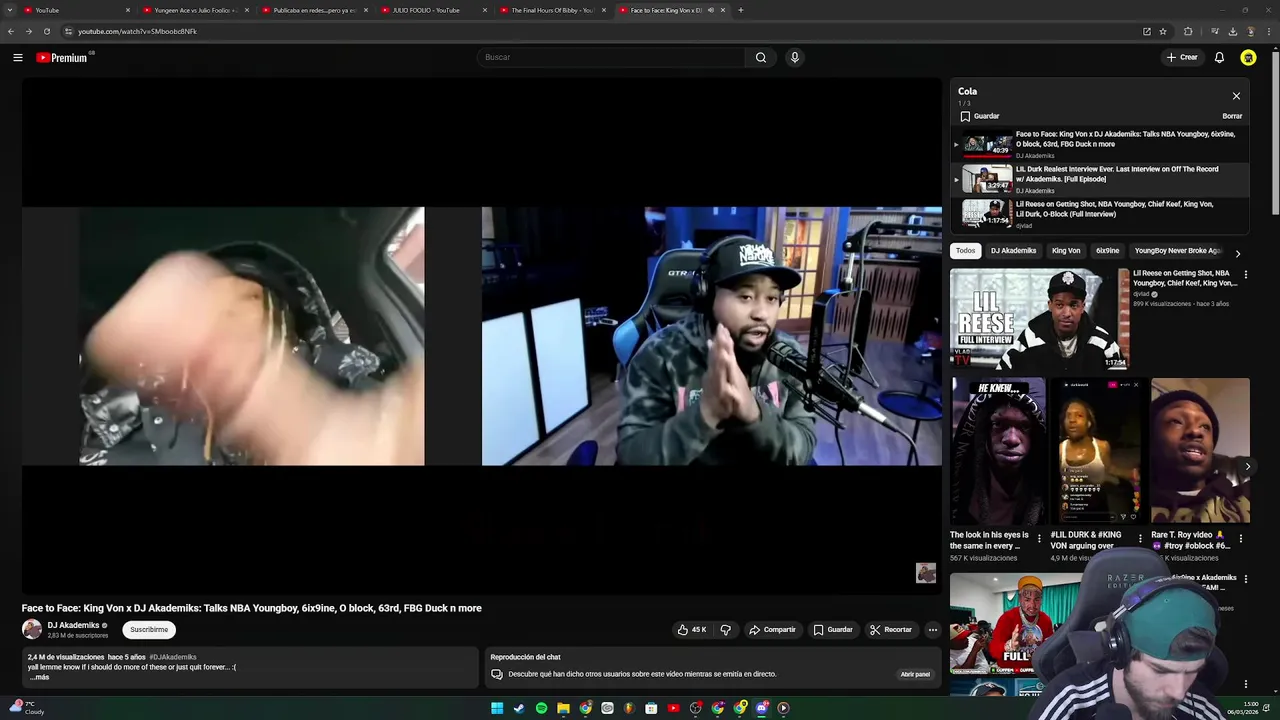
Task: Click the address bar URL
Action: (137, 31)
